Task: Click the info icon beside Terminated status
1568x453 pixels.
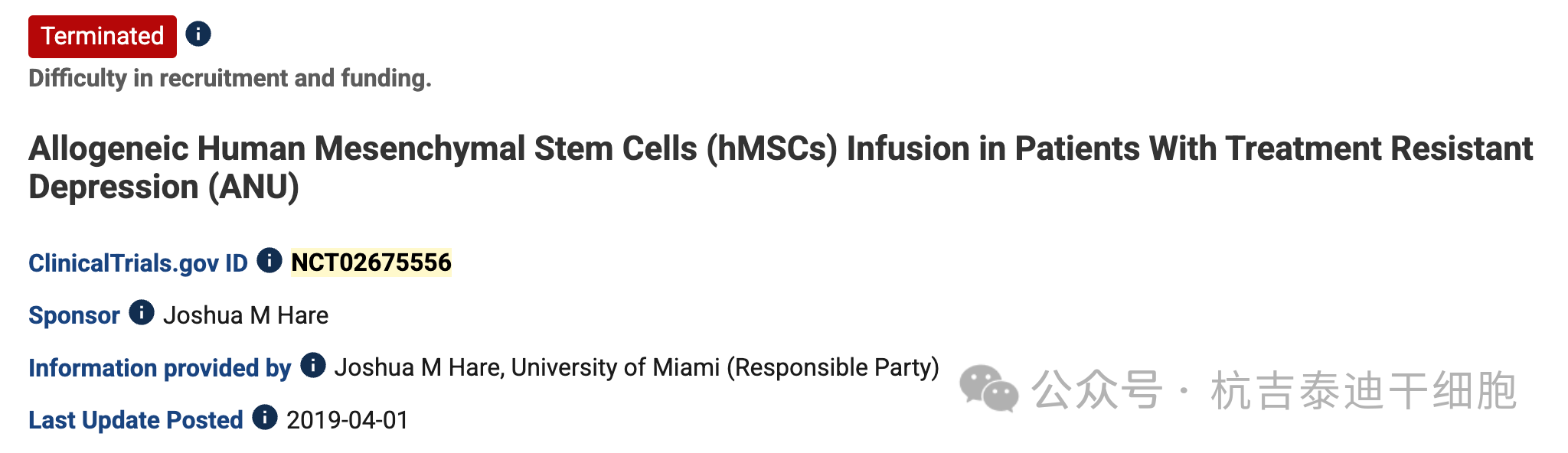Action: tap(198, 34)
